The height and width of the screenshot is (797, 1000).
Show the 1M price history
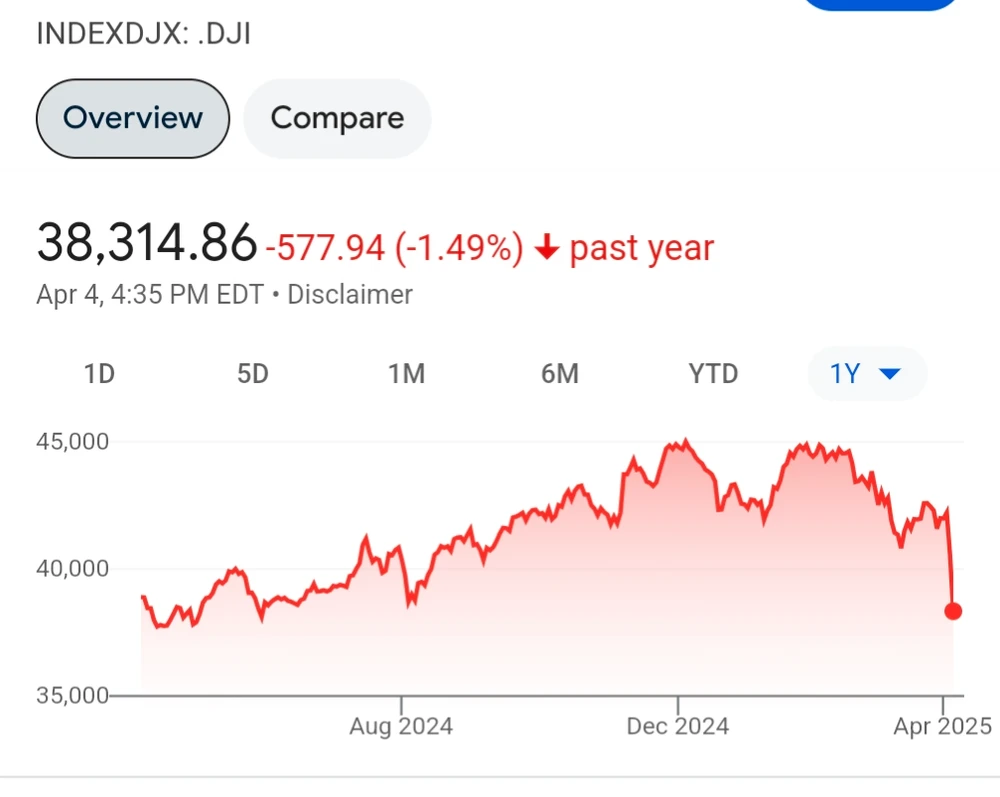pyautogui.click(x=406, y=374)
